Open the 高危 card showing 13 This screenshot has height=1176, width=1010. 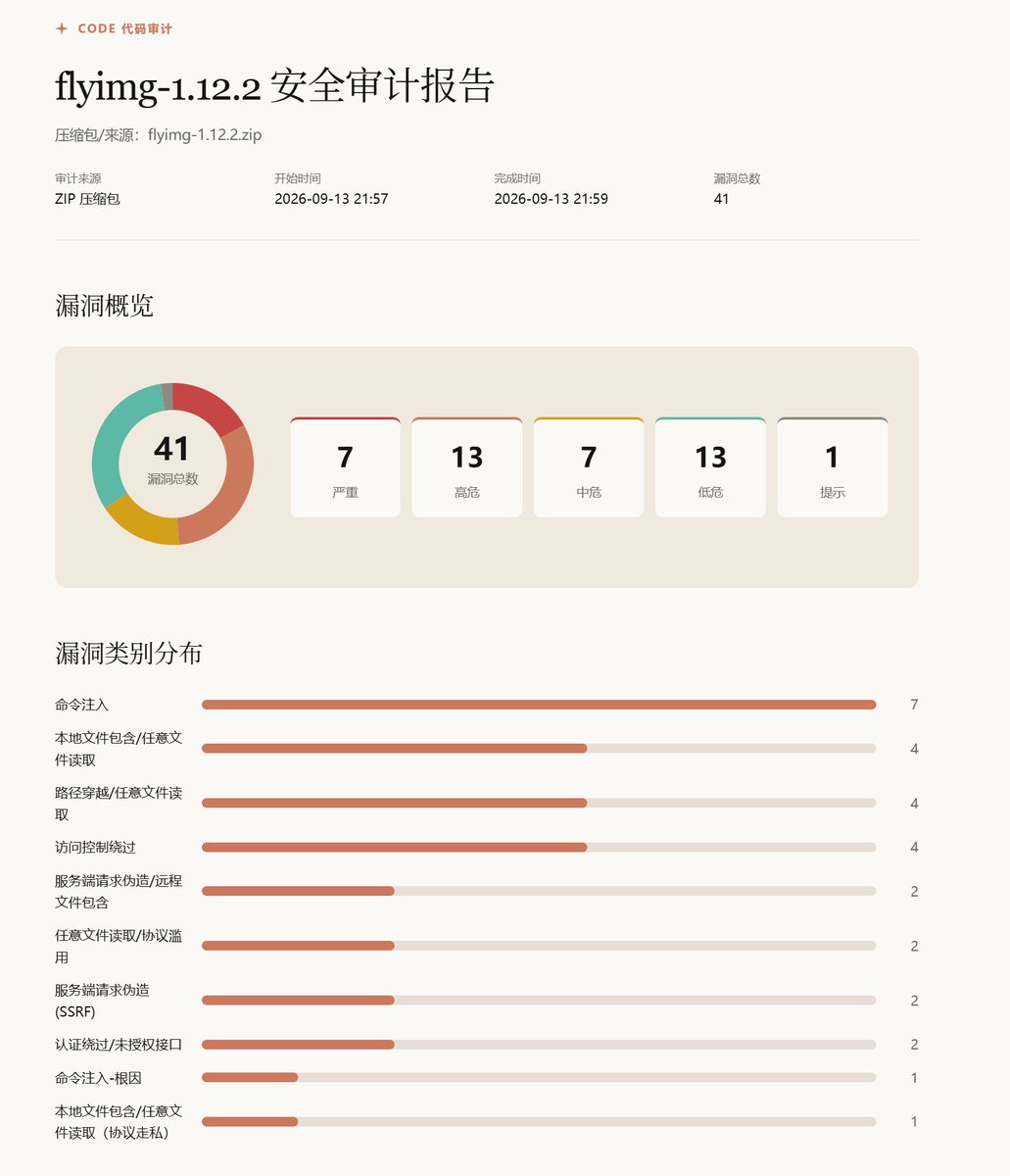pyautogui.click(x=466, y=467)
